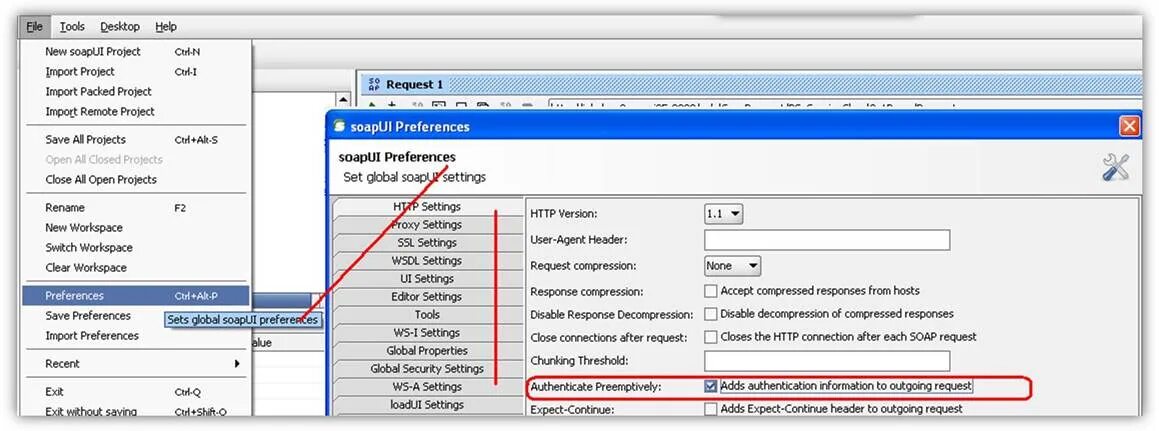Viewport: 1159px width, 431px height.
Task: Open the Help menu
Action: pos(166,27)
